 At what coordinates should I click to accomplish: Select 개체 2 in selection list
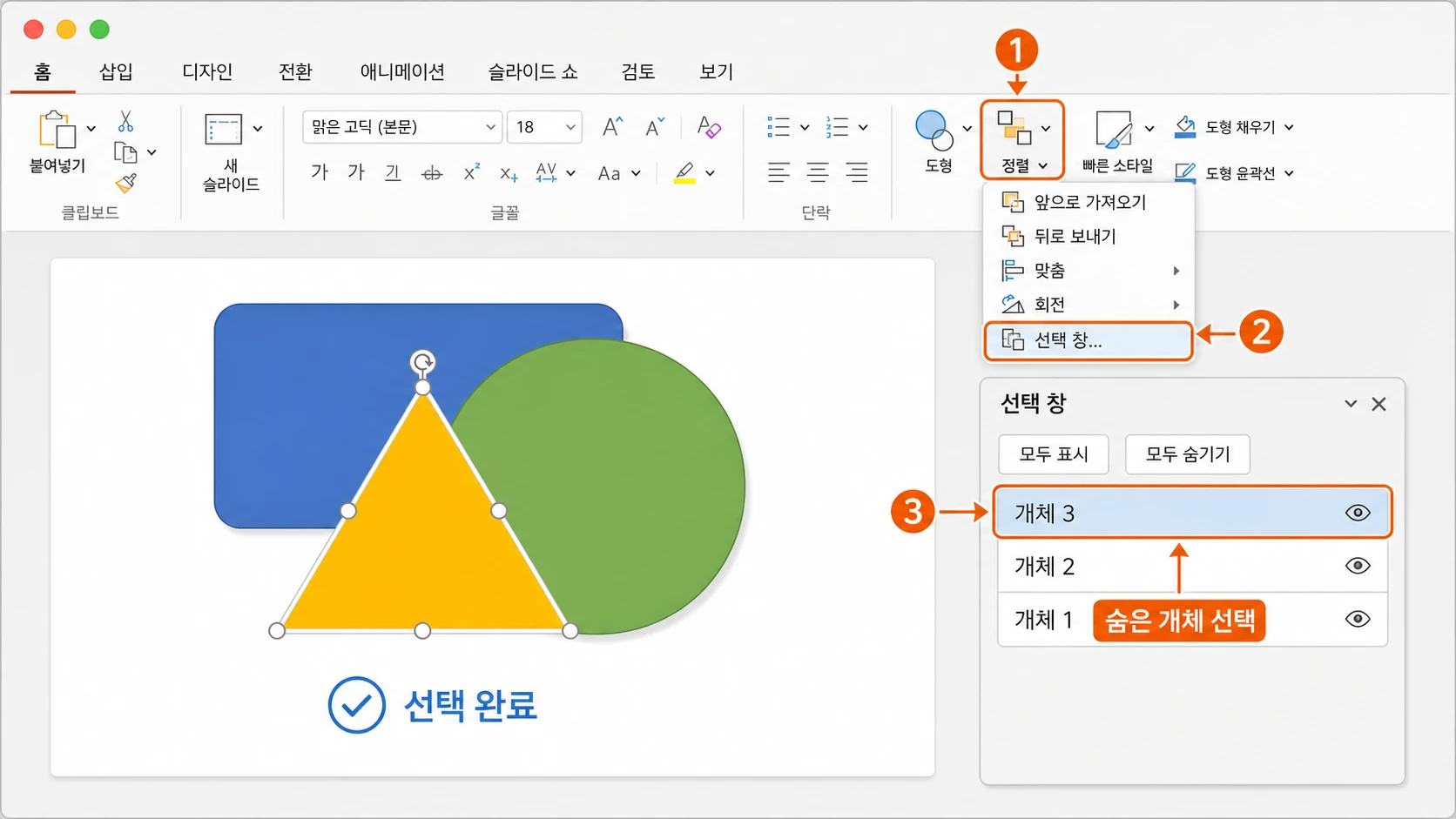click(x=1192, y=567)
